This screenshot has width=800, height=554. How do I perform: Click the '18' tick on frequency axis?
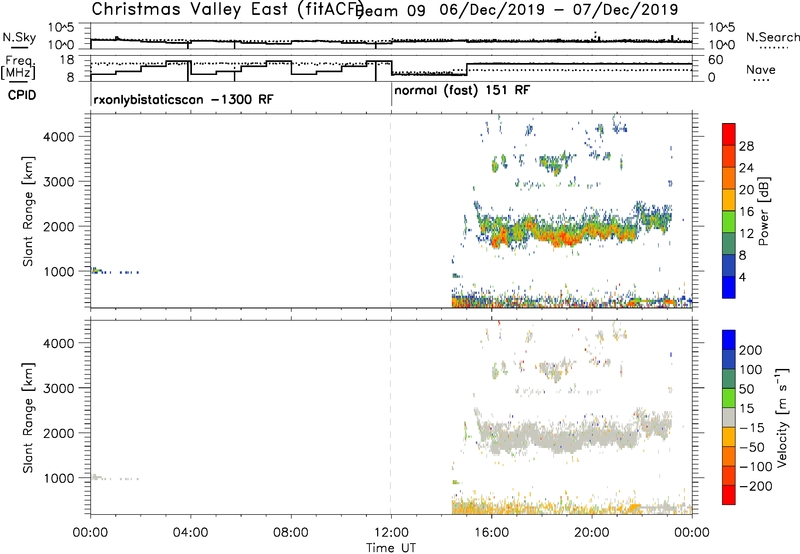tap(67, 60)
